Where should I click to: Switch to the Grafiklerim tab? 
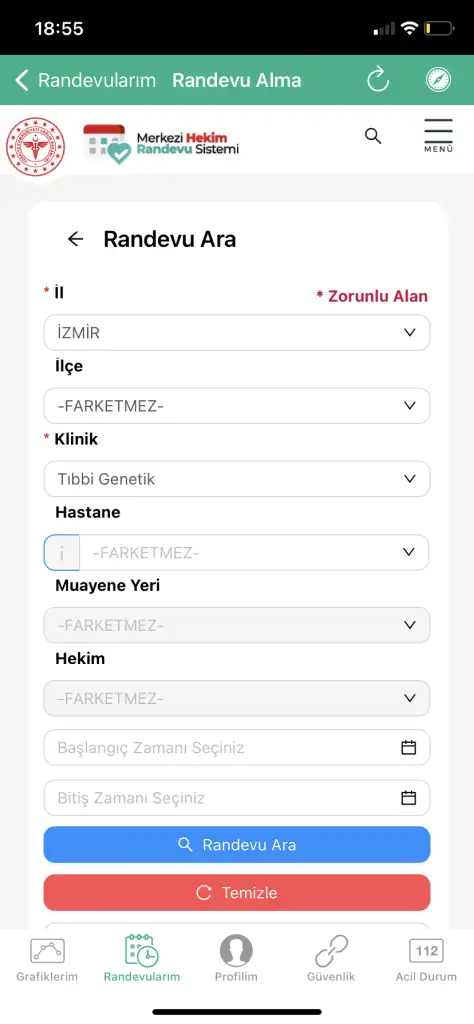[47, 959]
